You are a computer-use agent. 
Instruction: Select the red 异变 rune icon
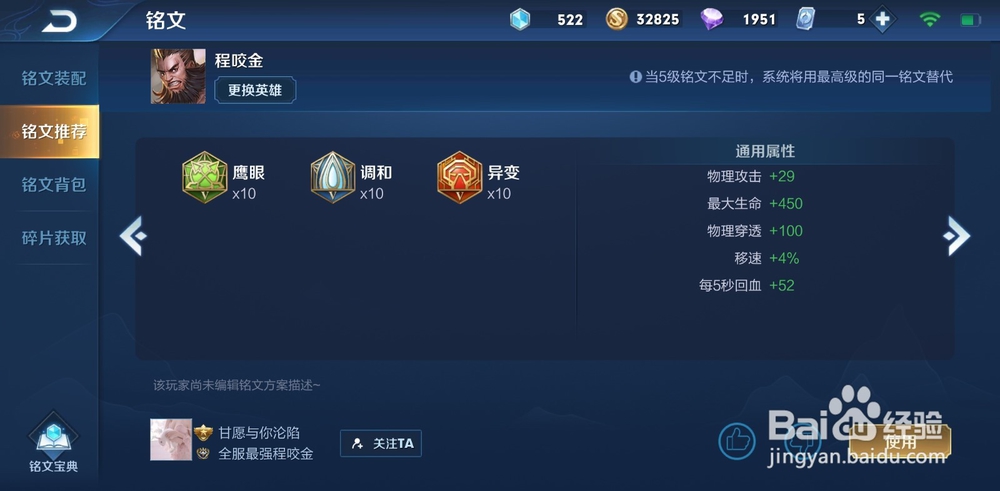pos(460,177)
